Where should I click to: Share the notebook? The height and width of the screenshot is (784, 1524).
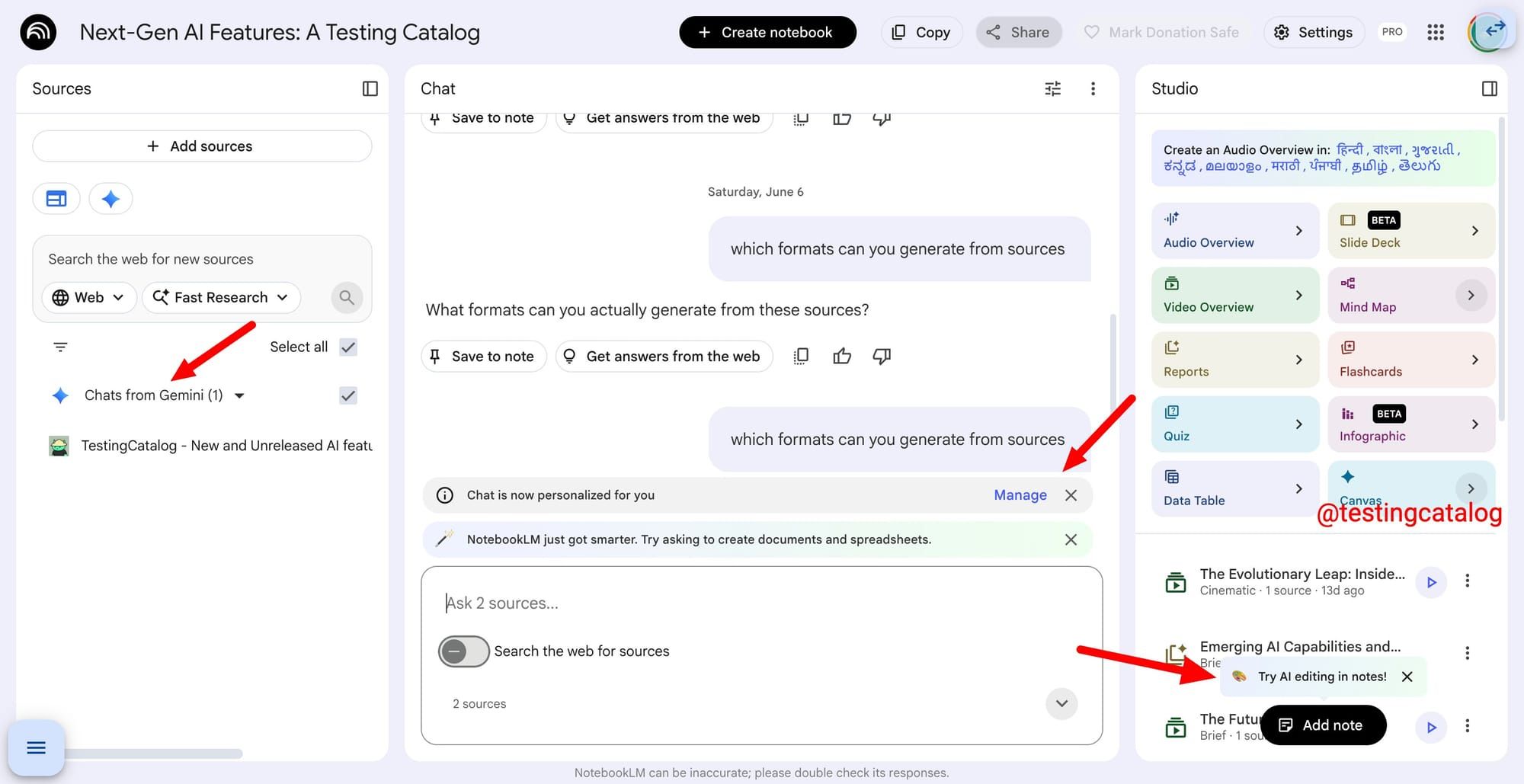coord(1018,32)
